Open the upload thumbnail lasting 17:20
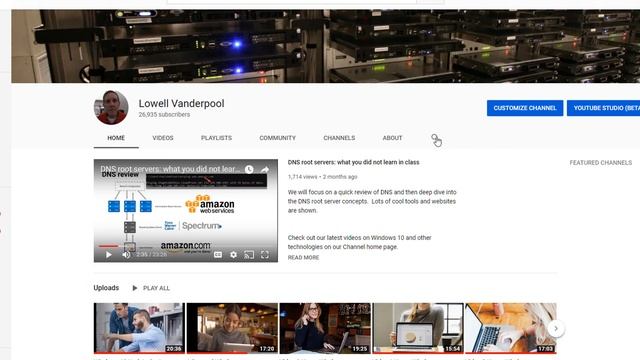The height and width of the screenshot is (360, 640). (x=232, y=328)
